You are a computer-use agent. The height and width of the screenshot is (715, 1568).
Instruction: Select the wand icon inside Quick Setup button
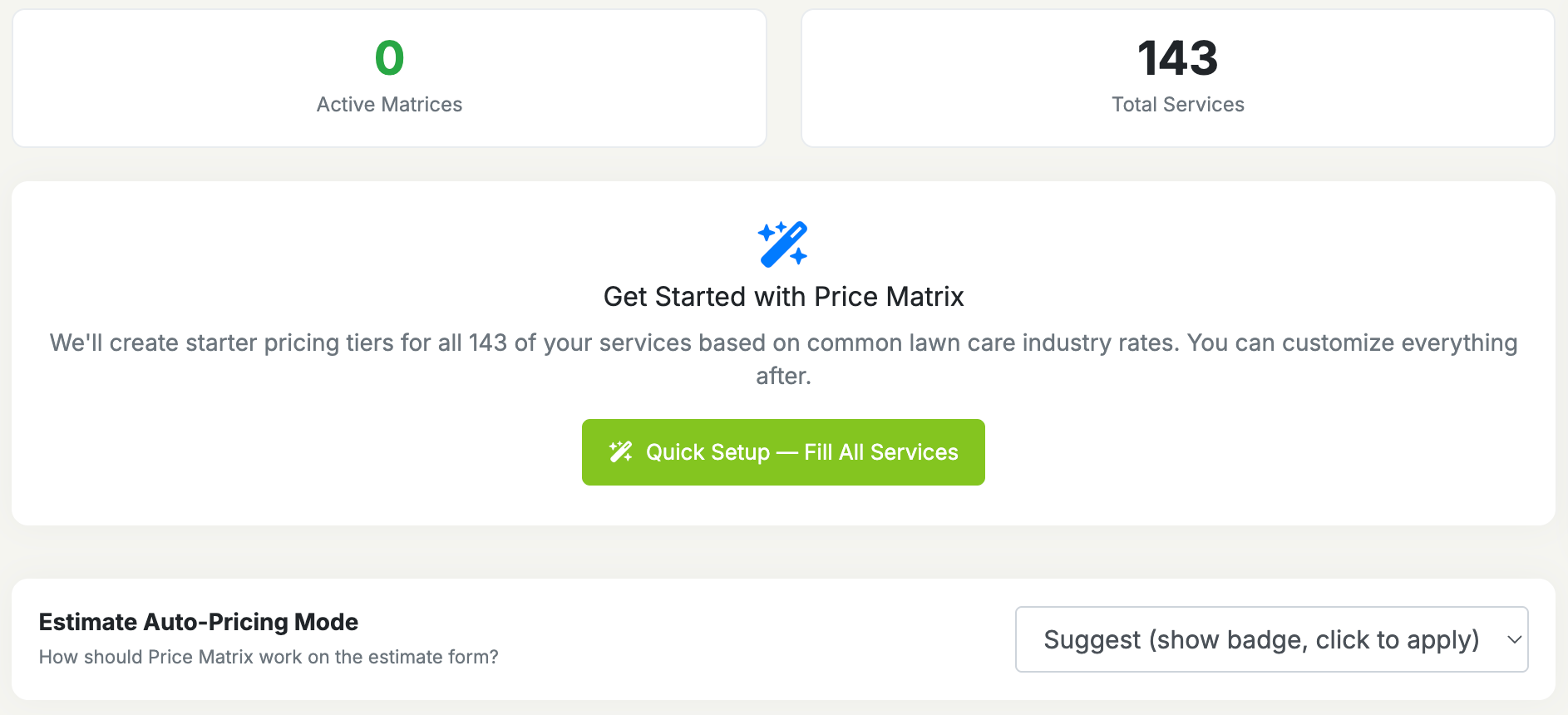pos(619,451)
